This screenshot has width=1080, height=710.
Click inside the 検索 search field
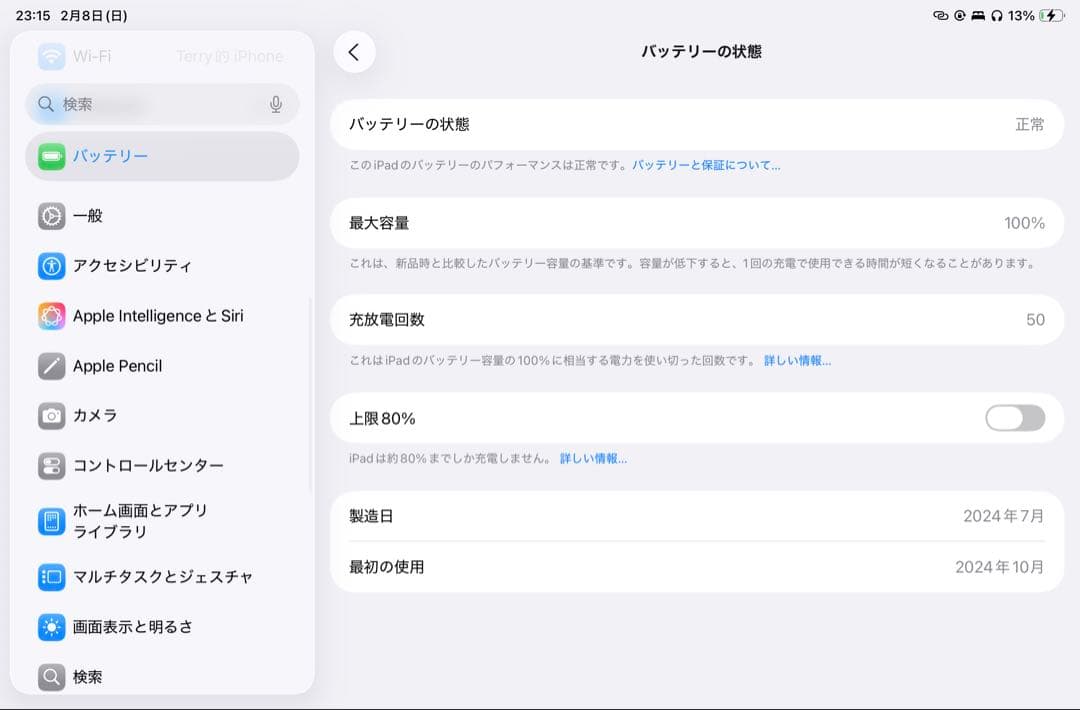150,104
